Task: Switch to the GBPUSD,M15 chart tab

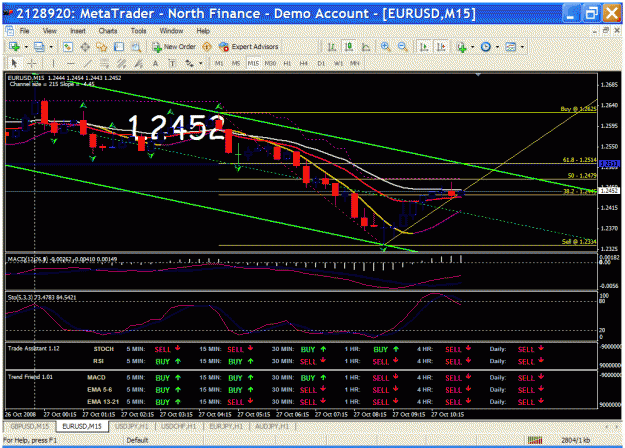Action: pos(30,426)
